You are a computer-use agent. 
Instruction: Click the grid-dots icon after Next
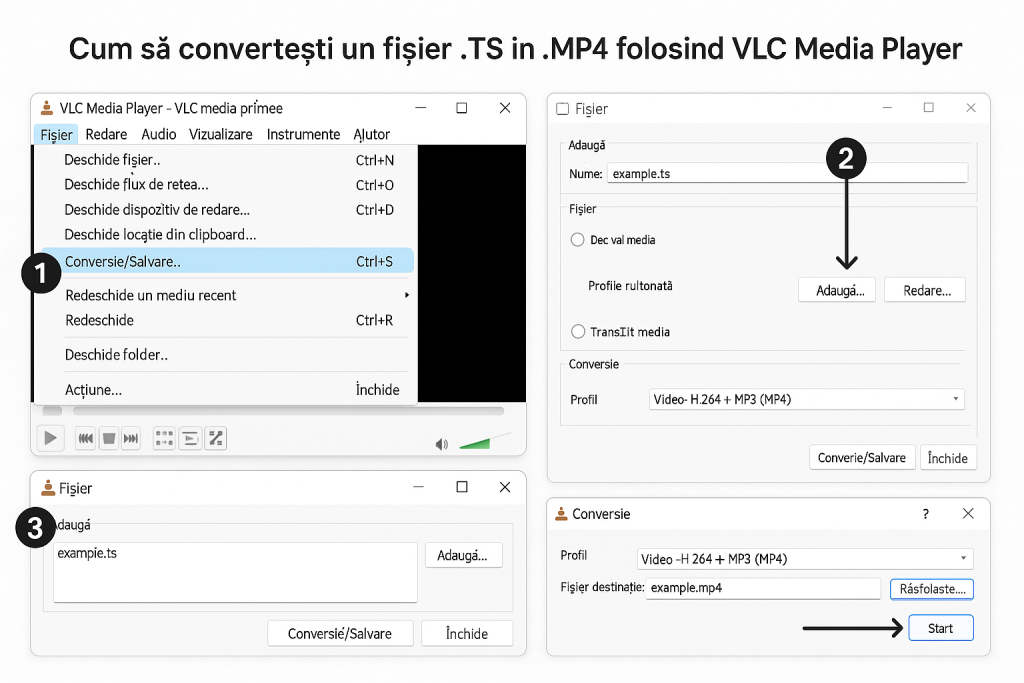pyautogui.click(x=164, y=438)
